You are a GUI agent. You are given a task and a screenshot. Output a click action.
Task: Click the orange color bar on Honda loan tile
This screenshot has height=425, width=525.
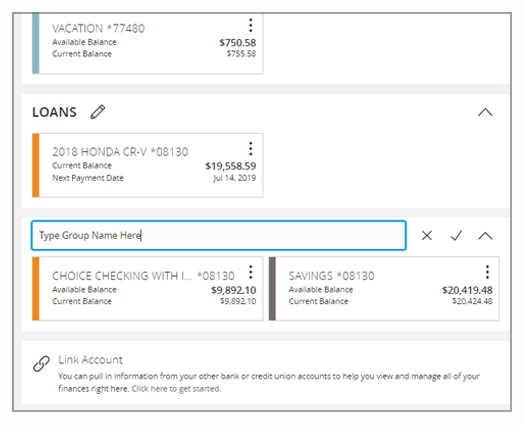tap(35, 165)
